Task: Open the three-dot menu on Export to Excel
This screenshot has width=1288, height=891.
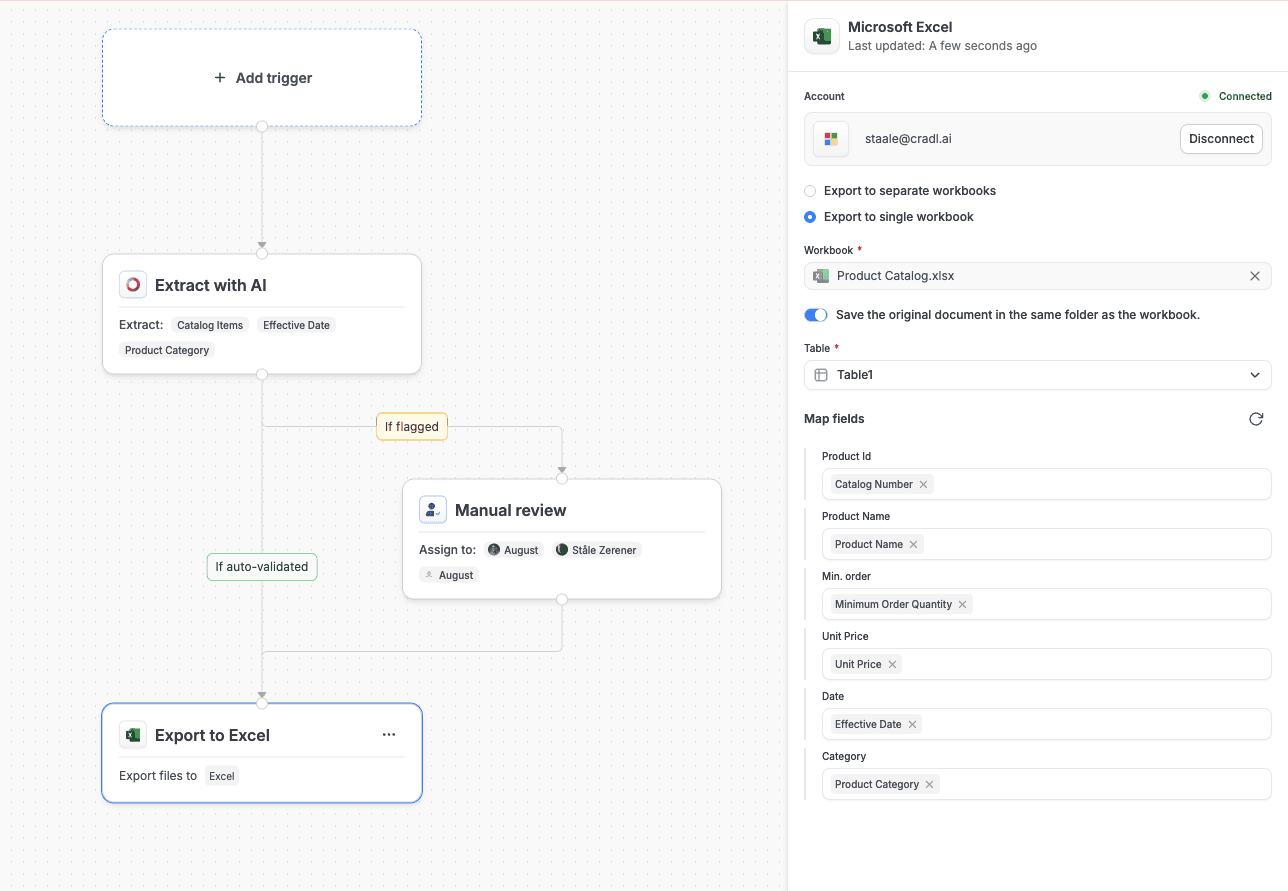Action: 389,735
